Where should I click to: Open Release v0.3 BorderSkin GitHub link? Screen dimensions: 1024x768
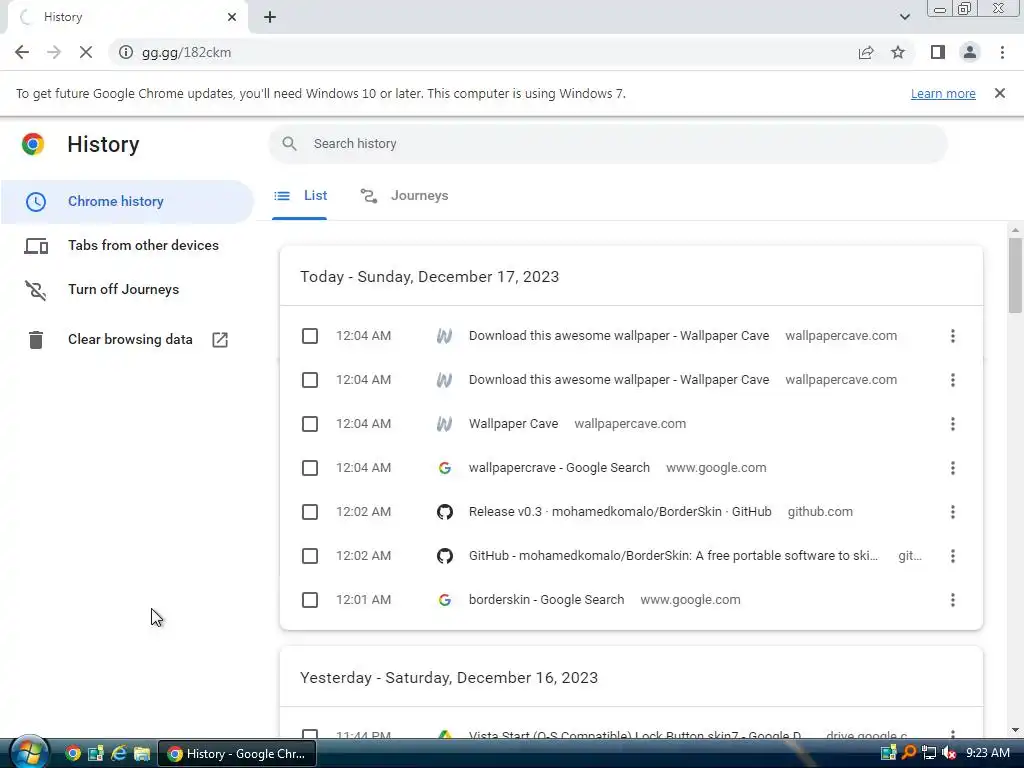tap(620, 512)
